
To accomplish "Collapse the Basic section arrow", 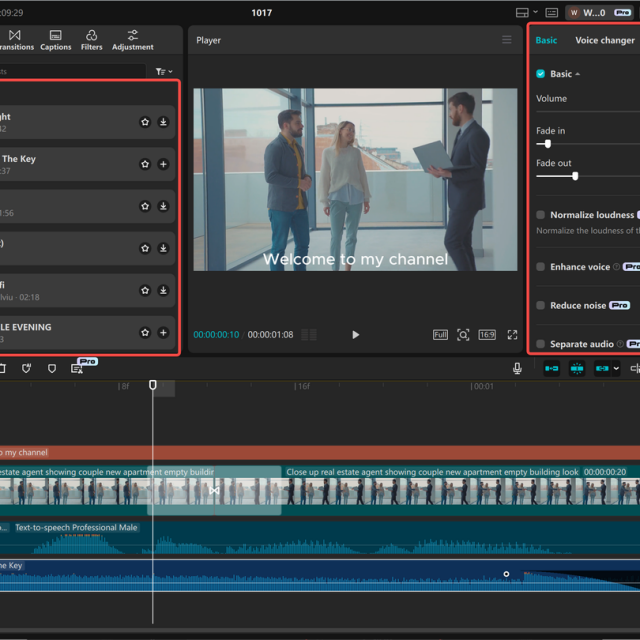I will (x=577, y=74).
